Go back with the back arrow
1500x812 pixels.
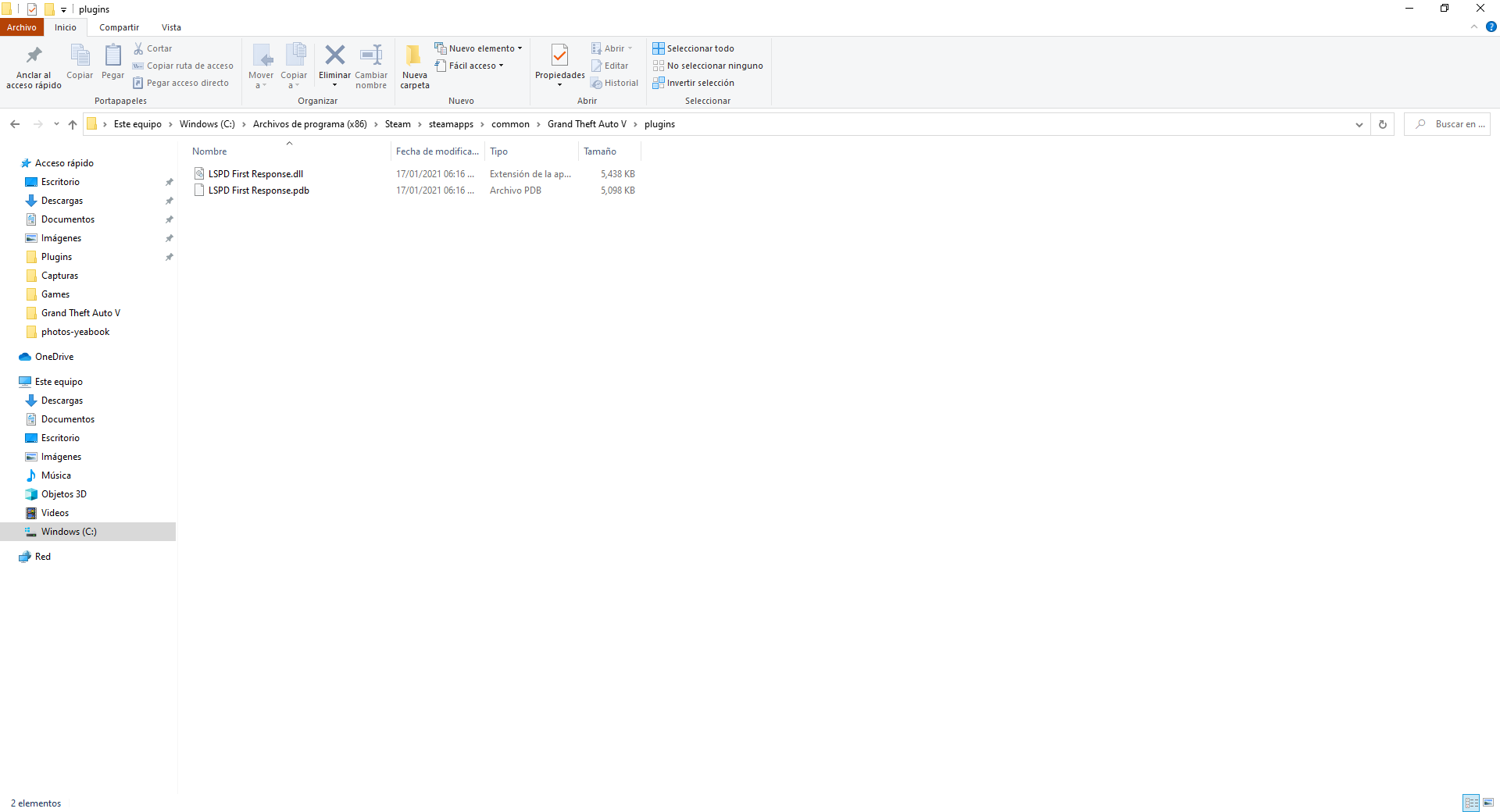(15, 124)
